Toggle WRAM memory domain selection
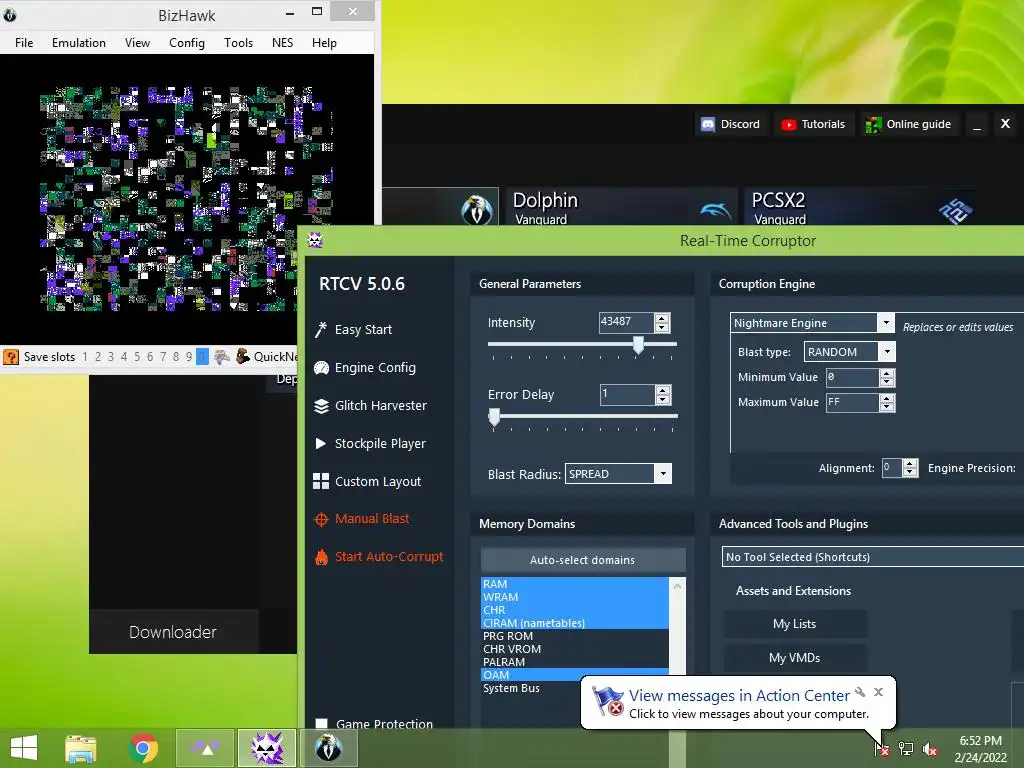1024x768 pixels. click(575, 597)
